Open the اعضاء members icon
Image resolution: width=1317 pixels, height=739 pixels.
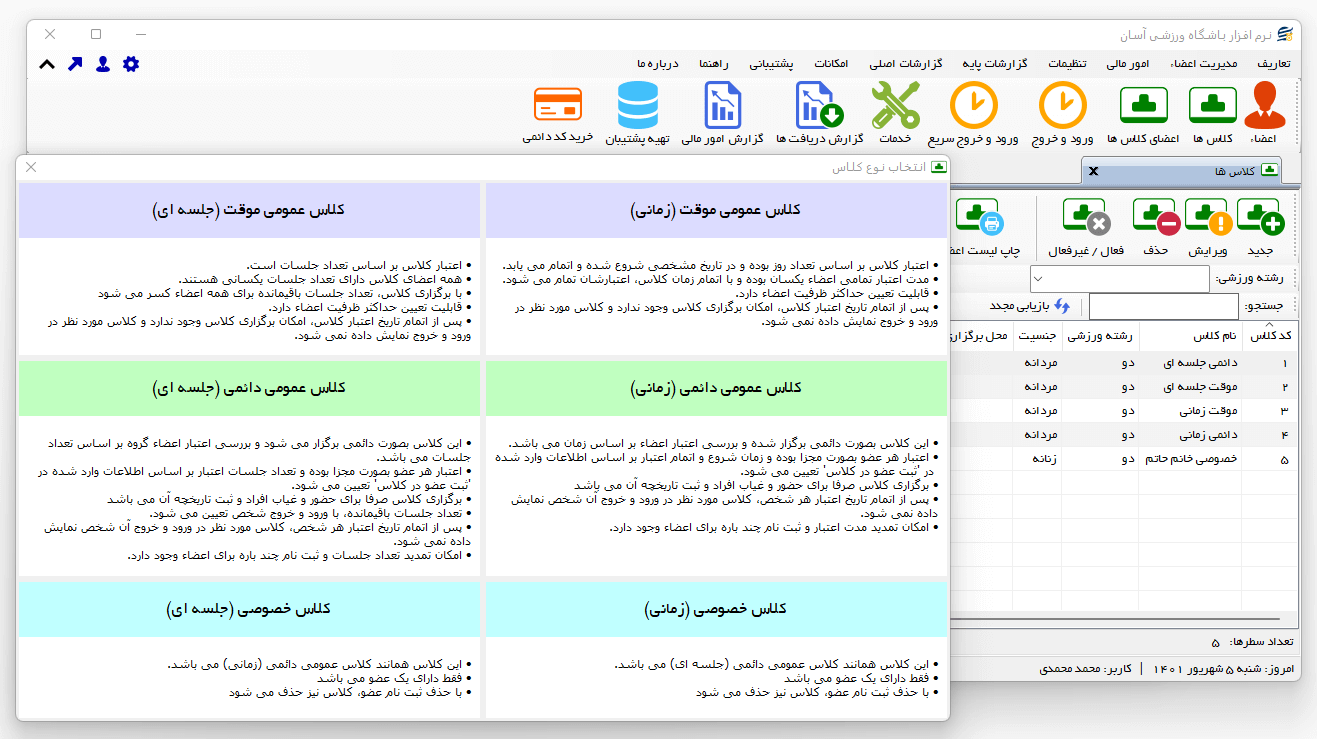[x=1264, y=113]
